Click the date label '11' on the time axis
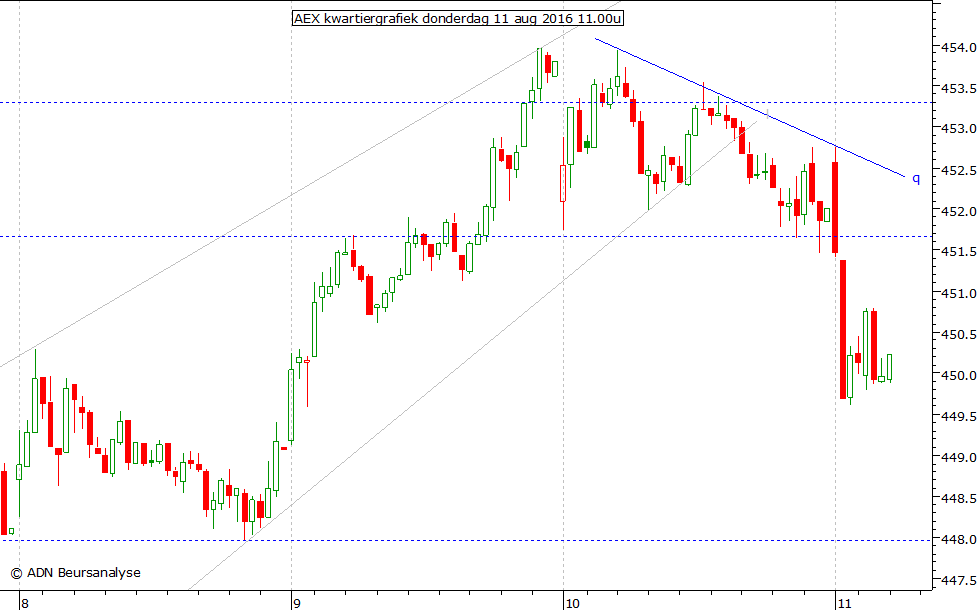980x610 pixels. click(x=844, y=603)
